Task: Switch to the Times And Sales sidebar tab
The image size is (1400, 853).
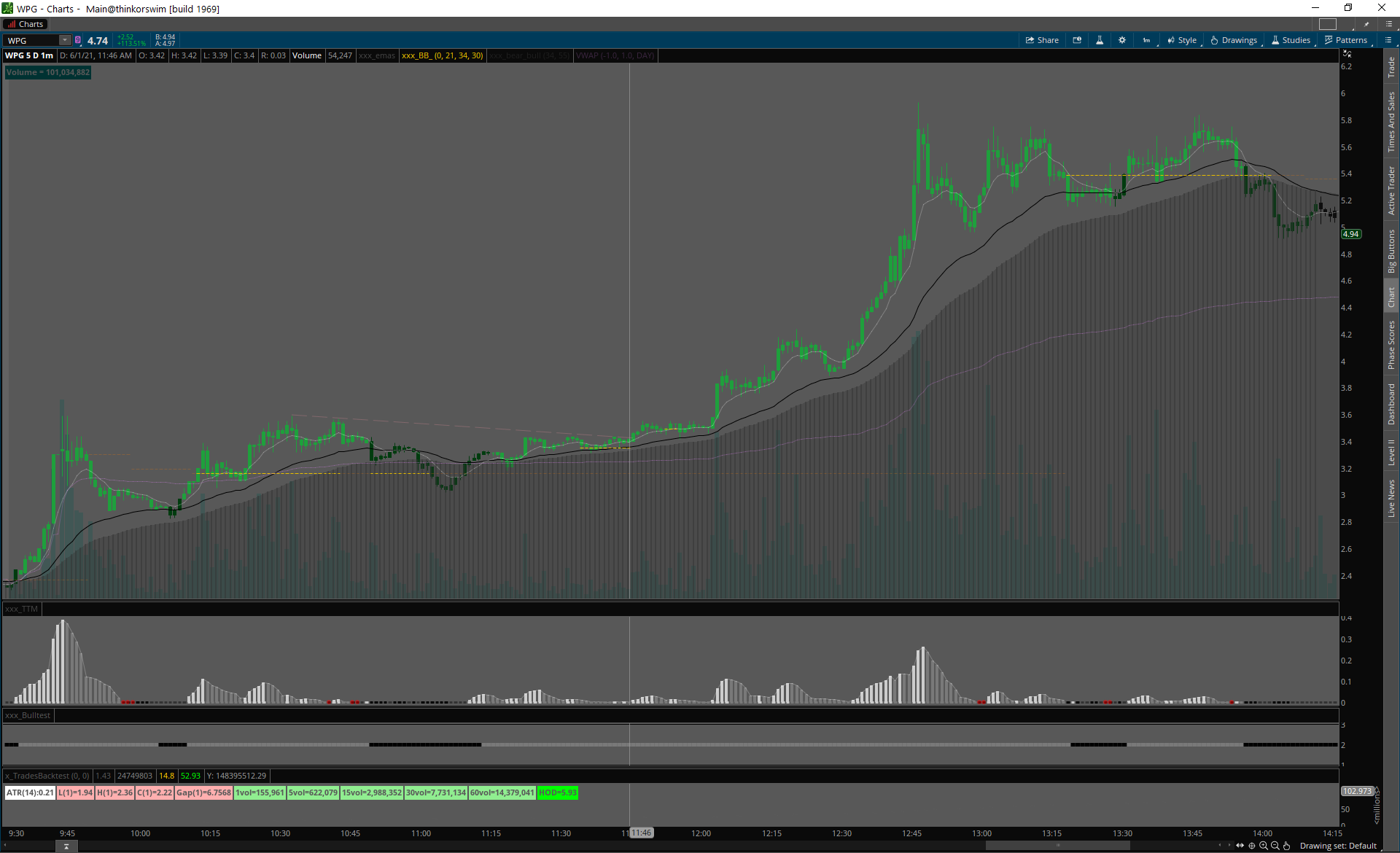Action: click(x=1391, y=122)
